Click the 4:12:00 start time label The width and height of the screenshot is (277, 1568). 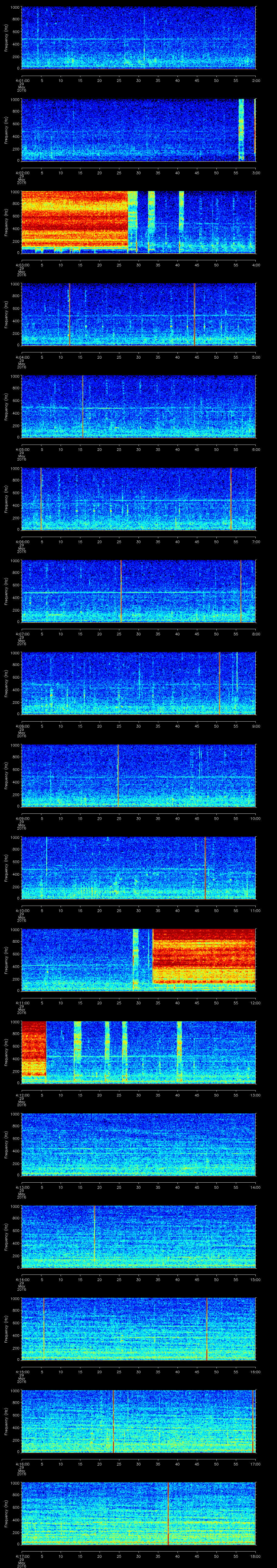click(x=22, y=1095)
